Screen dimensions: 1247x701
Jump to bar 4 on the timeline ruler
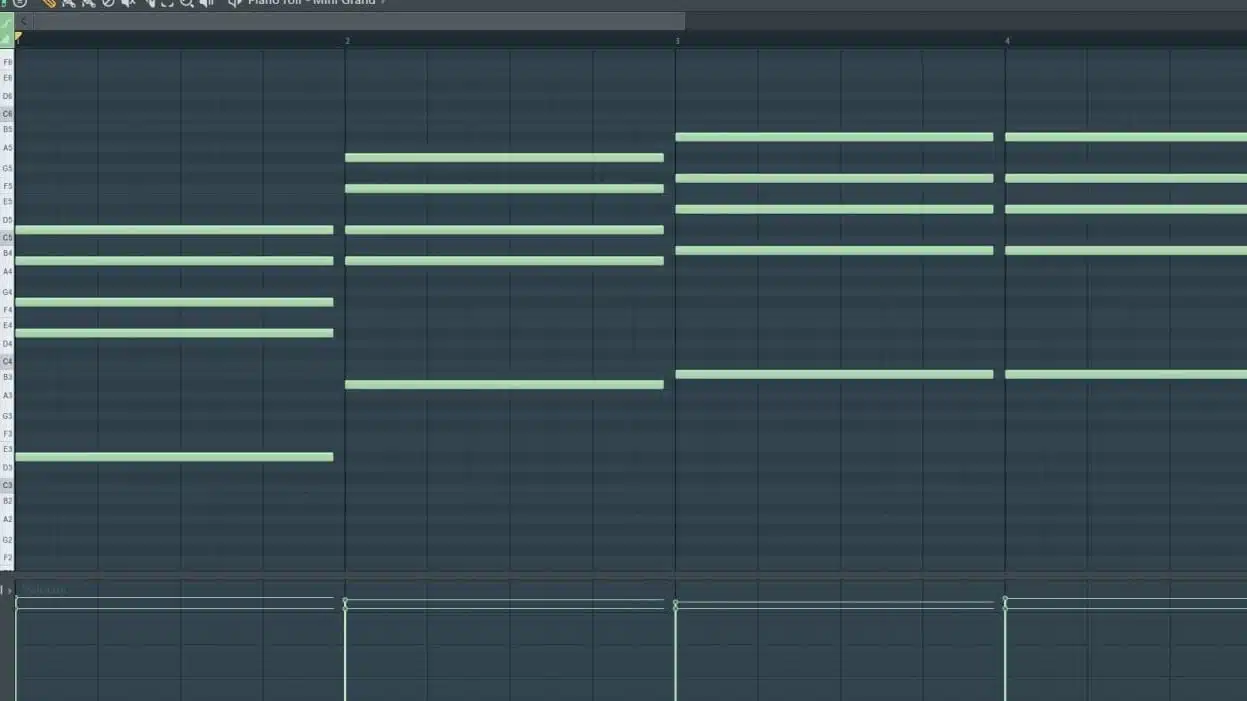pyautogui.click(x=1007, y=41)
